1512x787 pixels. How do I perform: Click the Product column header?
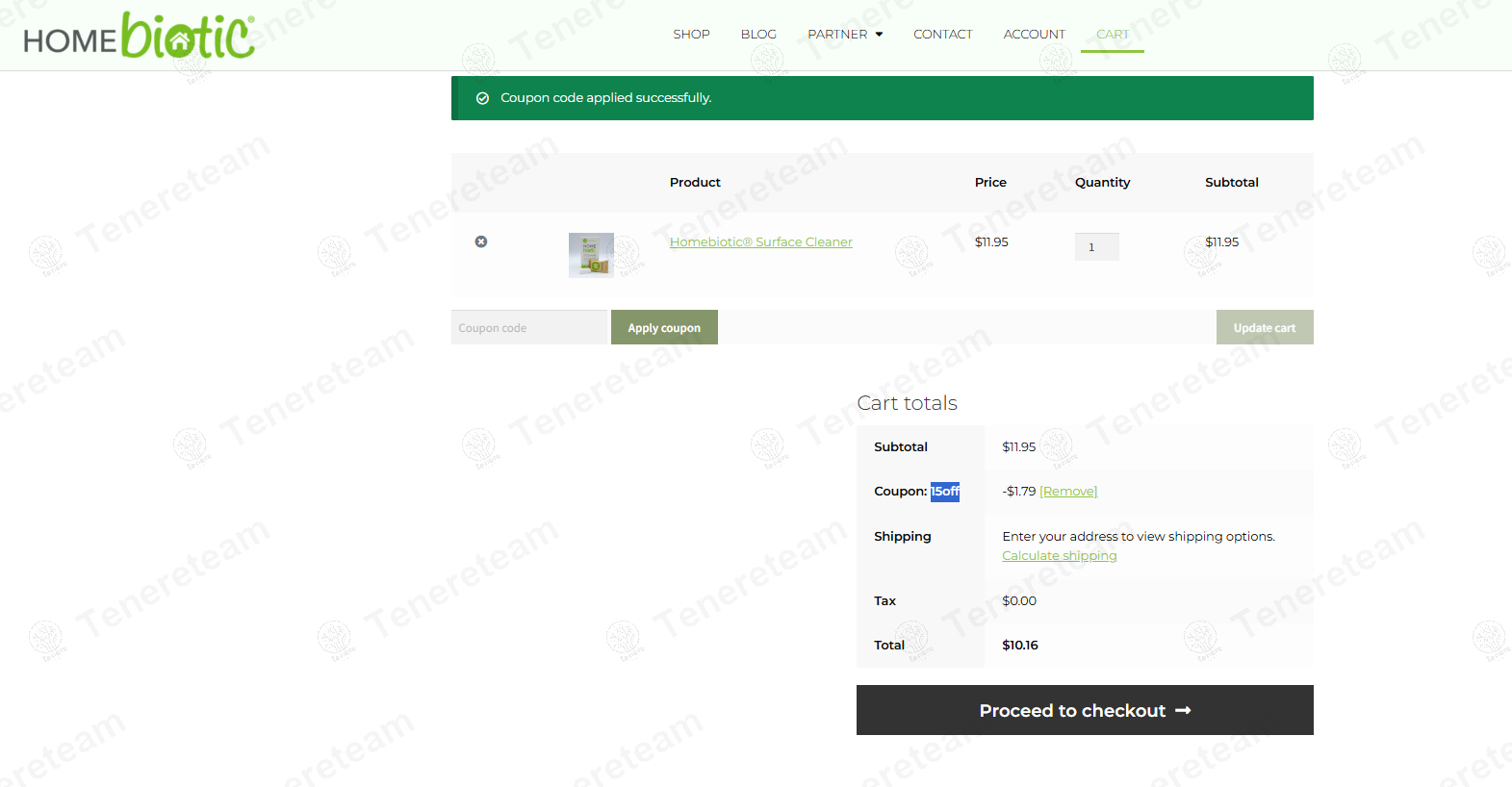pos(695,182)
